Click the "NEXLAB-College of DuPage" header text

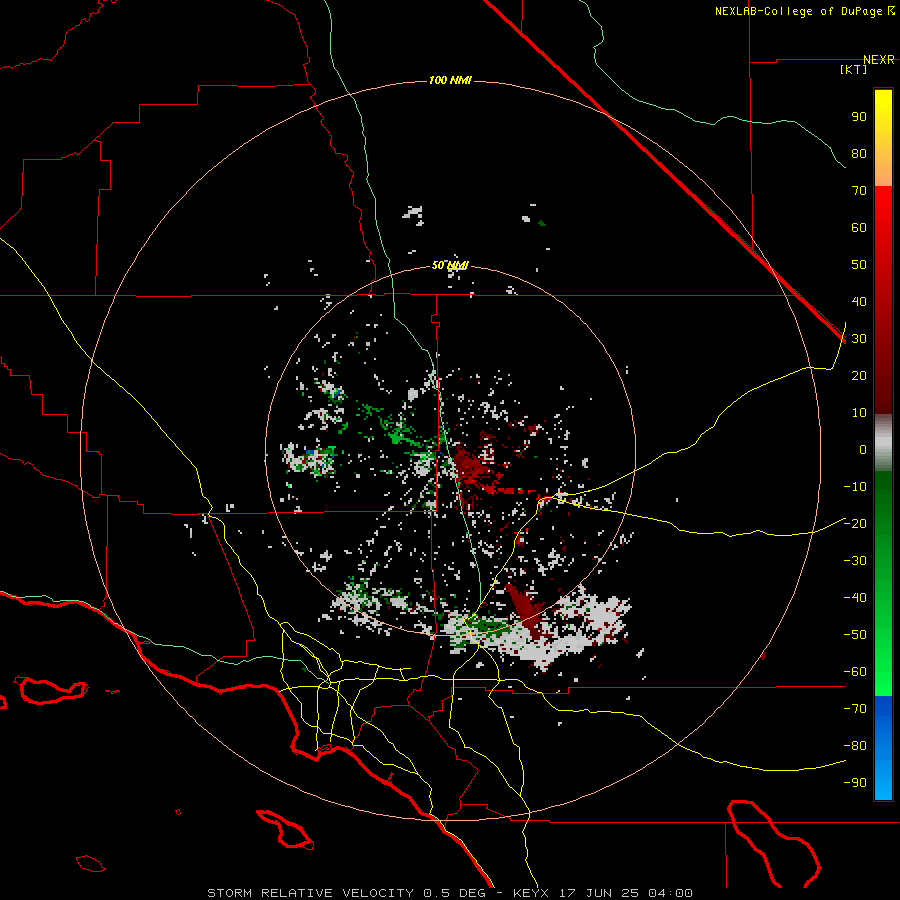click(x=800, y=11)
